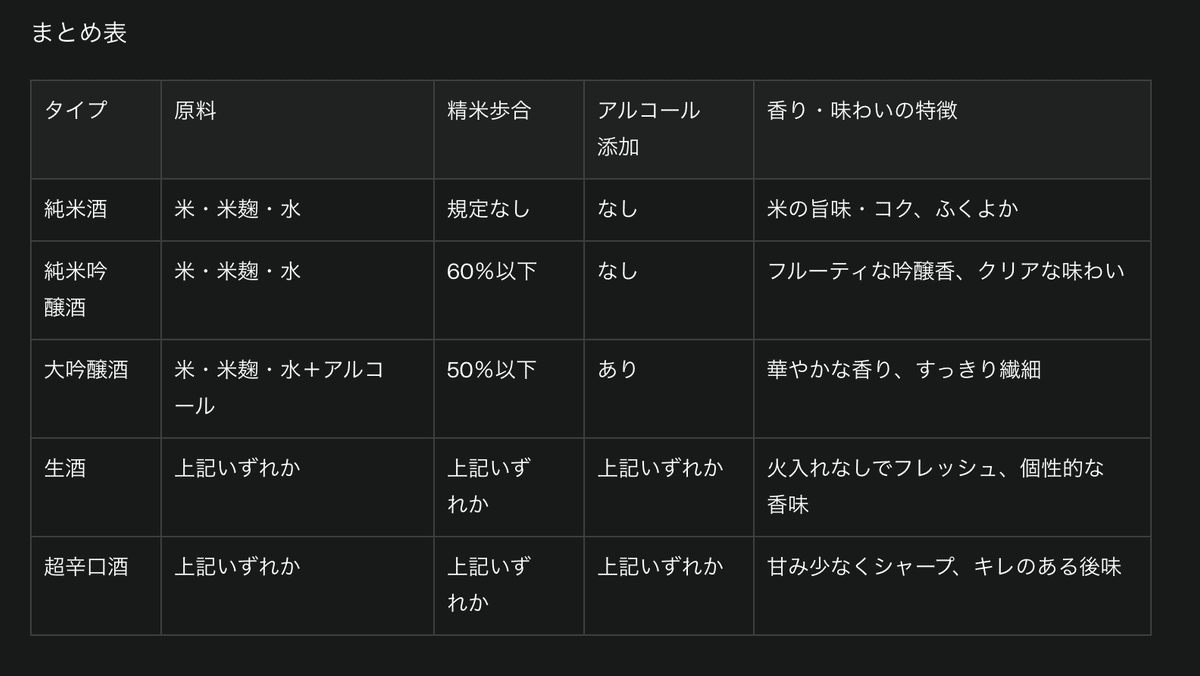Select the 香り・味わいの特徴 header cell

952,130
